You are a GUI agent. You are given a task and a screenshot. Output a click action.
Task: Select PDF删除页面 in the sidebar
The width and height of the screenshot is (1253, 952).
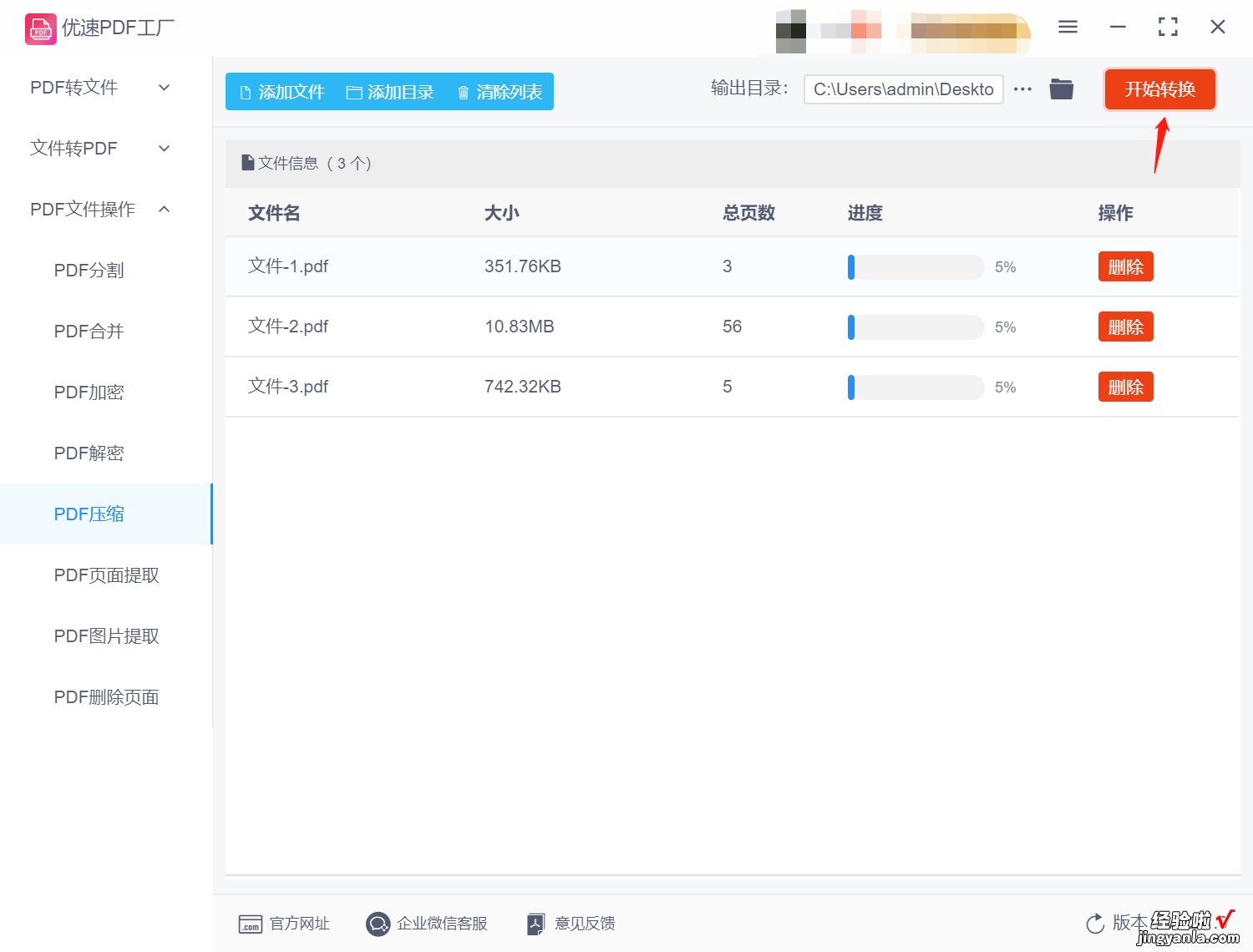click(x=106, y=697)
